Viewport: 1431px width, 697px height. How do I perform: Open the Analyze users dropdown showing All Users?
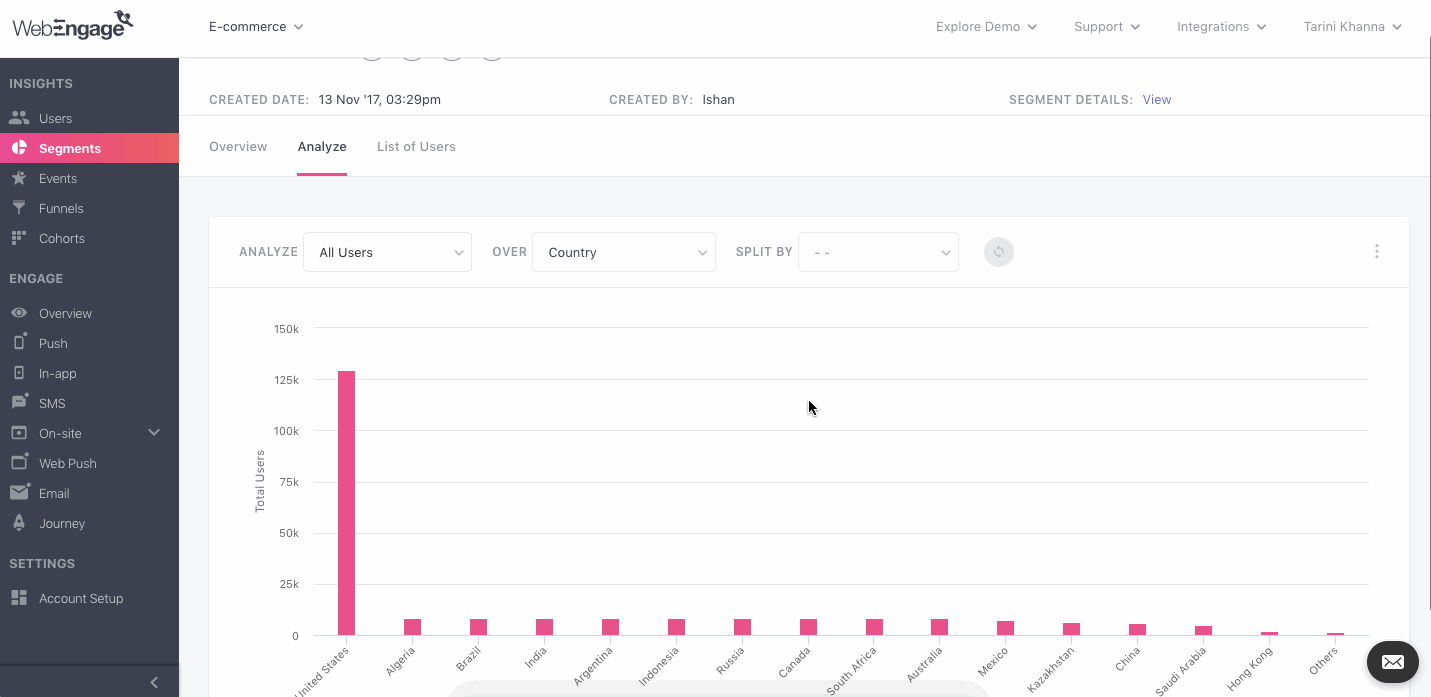click(387, 252)
